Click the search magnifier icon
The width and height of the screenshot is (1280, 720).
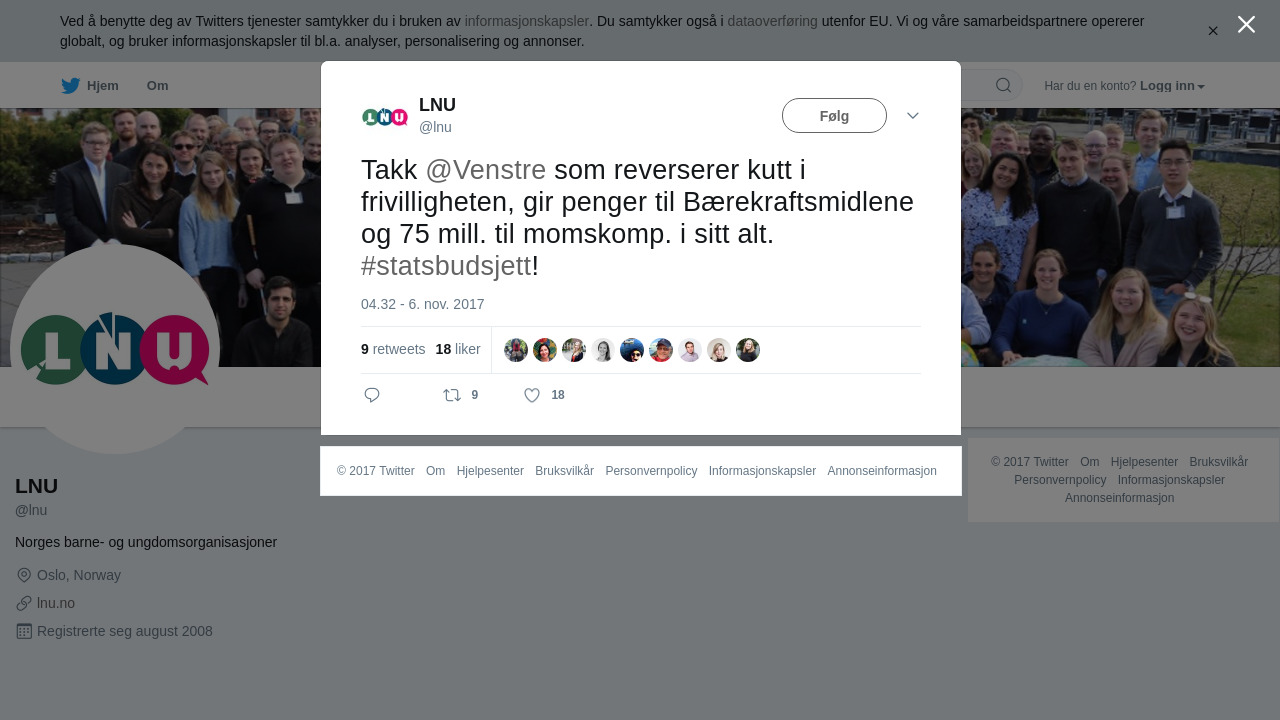pyautogui.click(x=1003, y=85)
